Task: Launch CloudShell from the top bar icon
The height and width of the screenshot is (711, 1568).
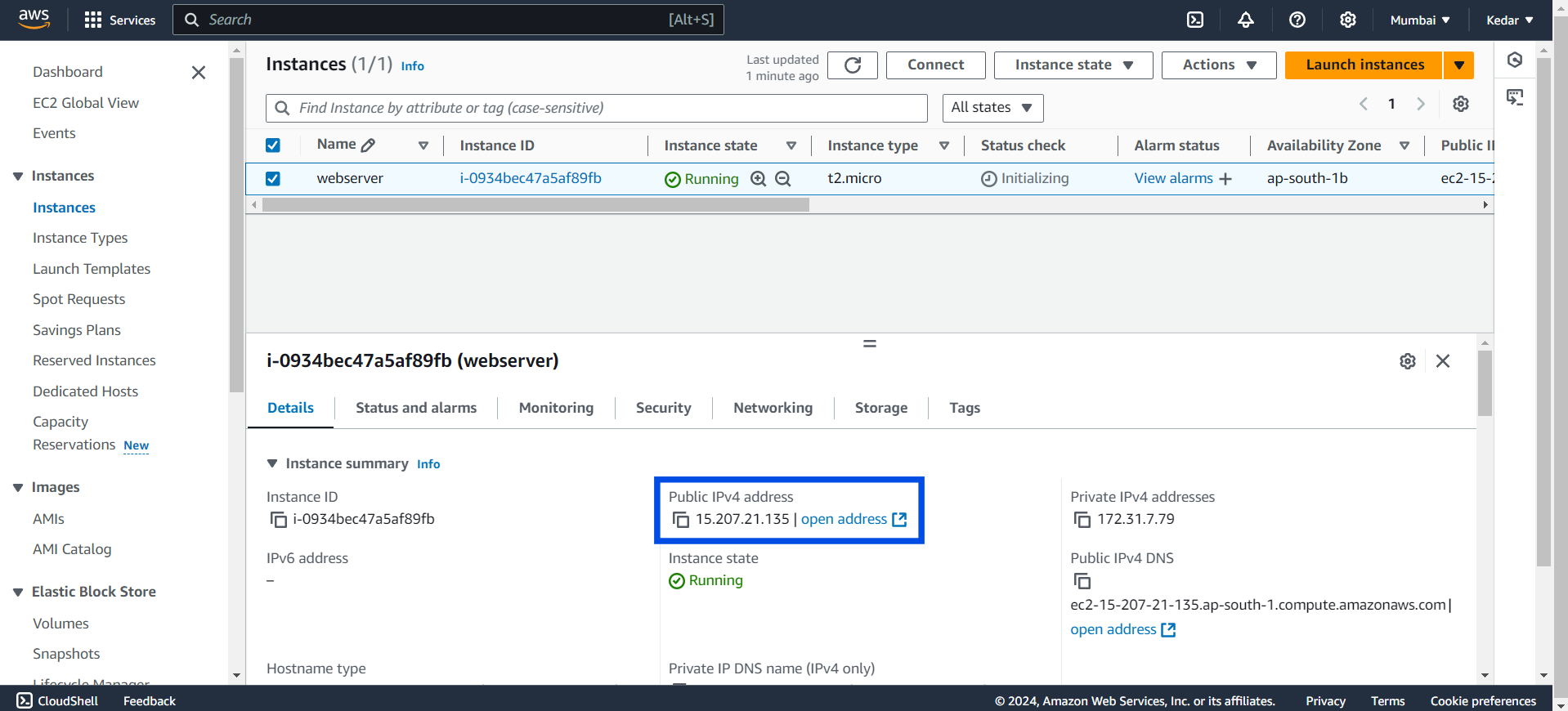Action: pos(1195,20)
